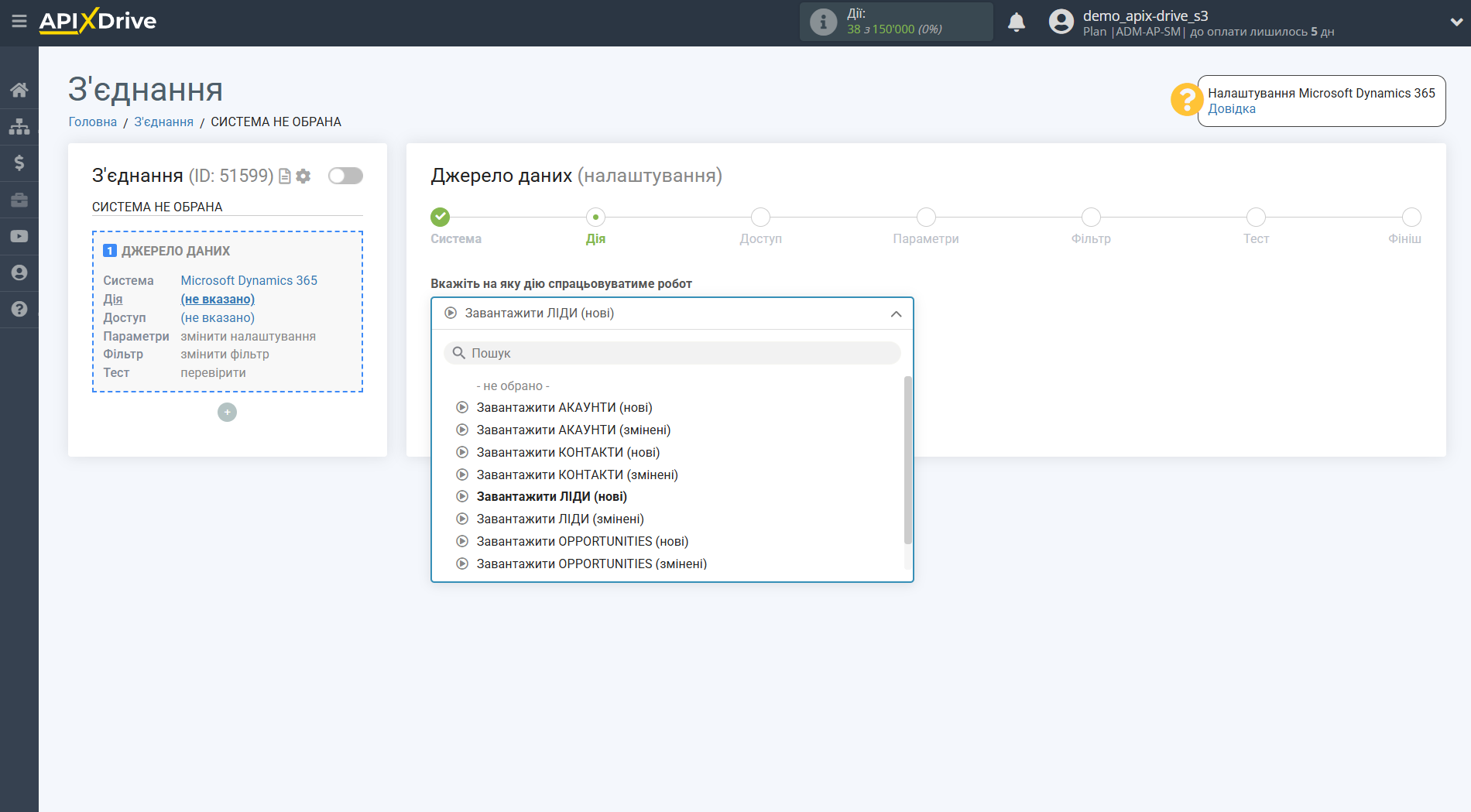Open connection settings gear icon
This screenshot has width=1471, height=812.
click(303, 176)
